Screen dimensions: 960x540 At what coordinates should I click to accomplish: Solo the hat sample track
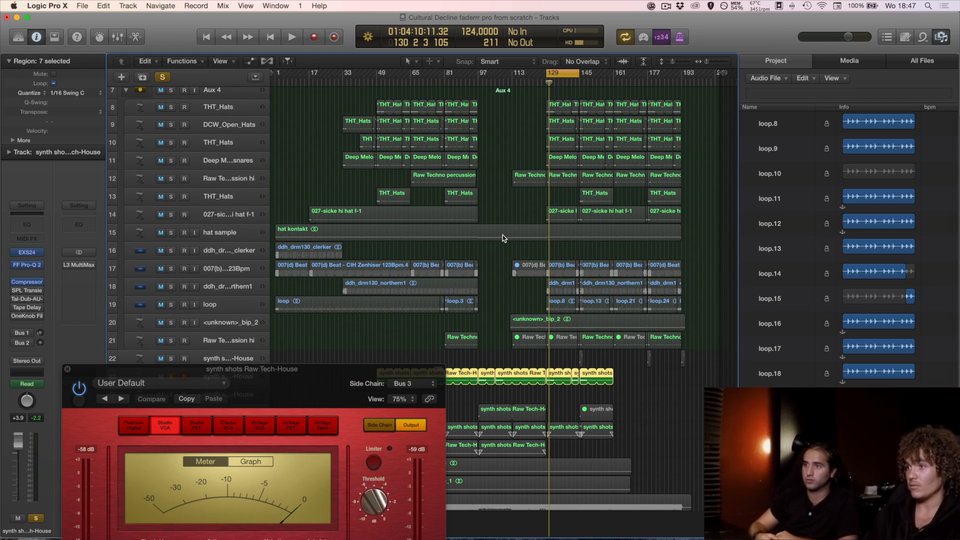click(x=171, y=233)
